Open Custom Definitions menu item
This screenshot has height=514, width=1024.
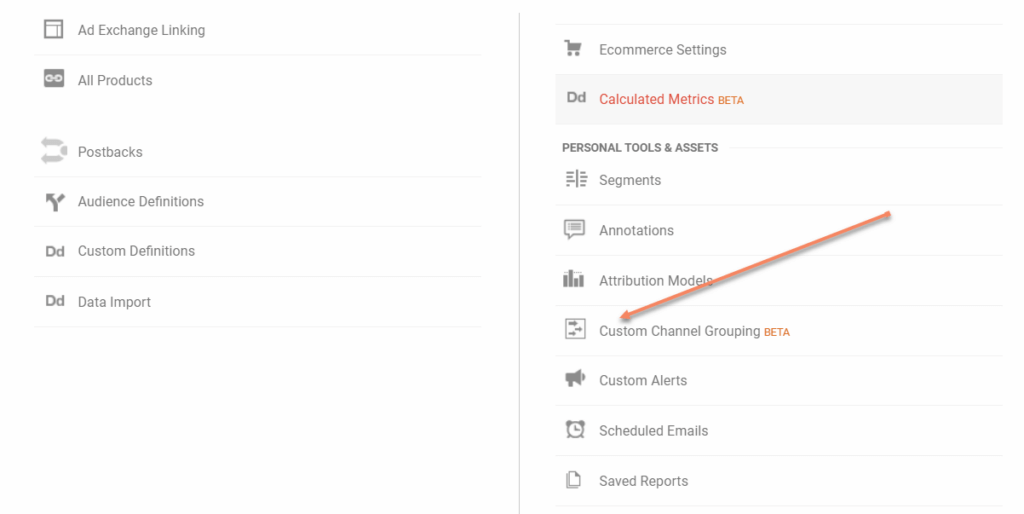pos(136,251)
